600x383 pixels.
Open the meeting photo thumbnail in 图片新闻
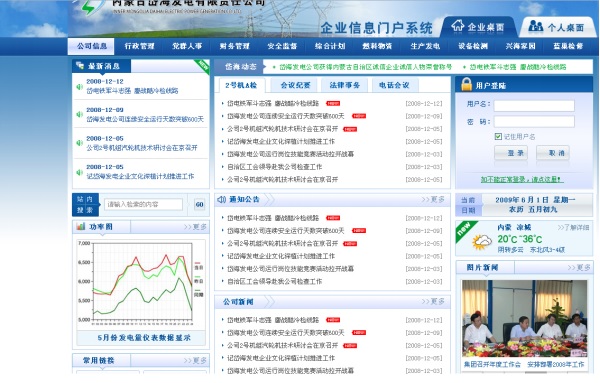point(524,319)
